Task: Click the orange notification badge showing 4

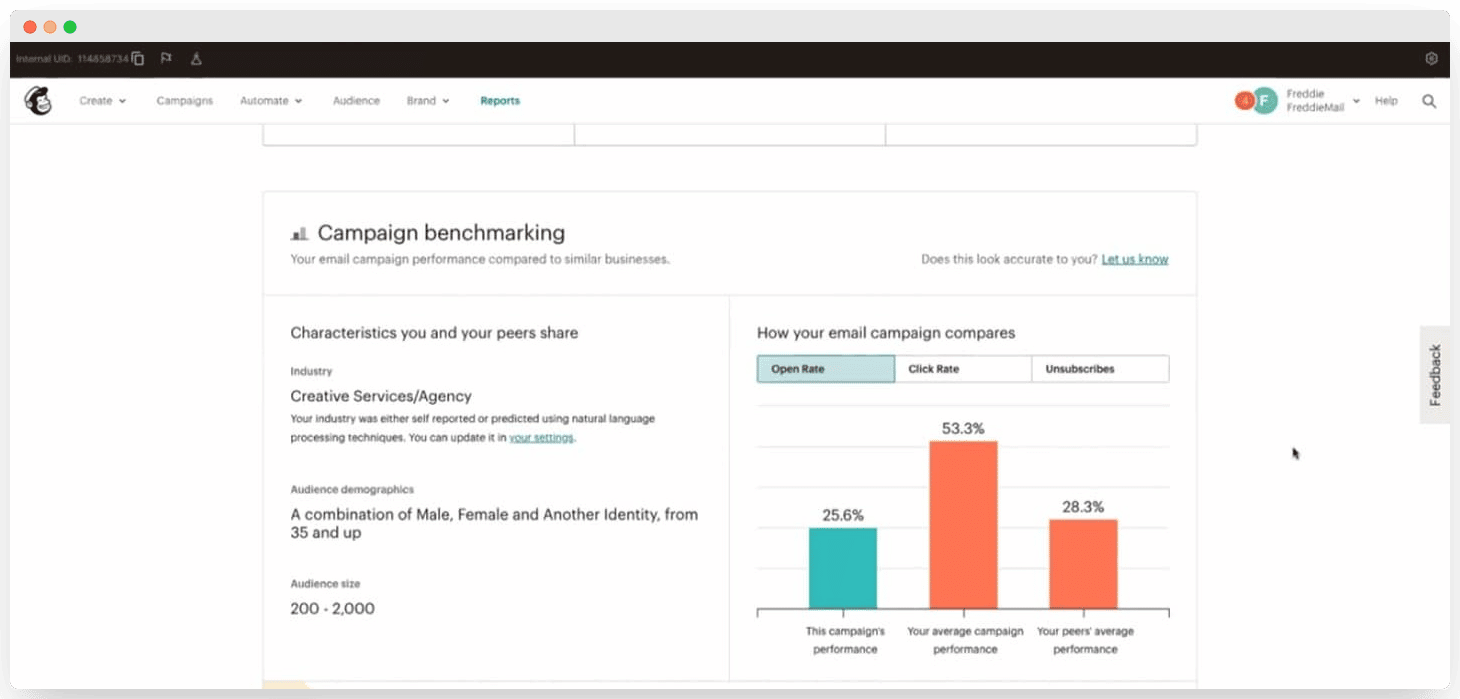Action: 1244,100
